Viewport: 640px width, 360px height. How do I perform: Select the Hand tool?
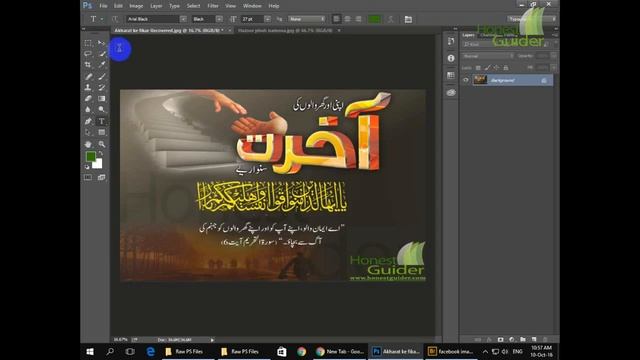tap(88, 144)
